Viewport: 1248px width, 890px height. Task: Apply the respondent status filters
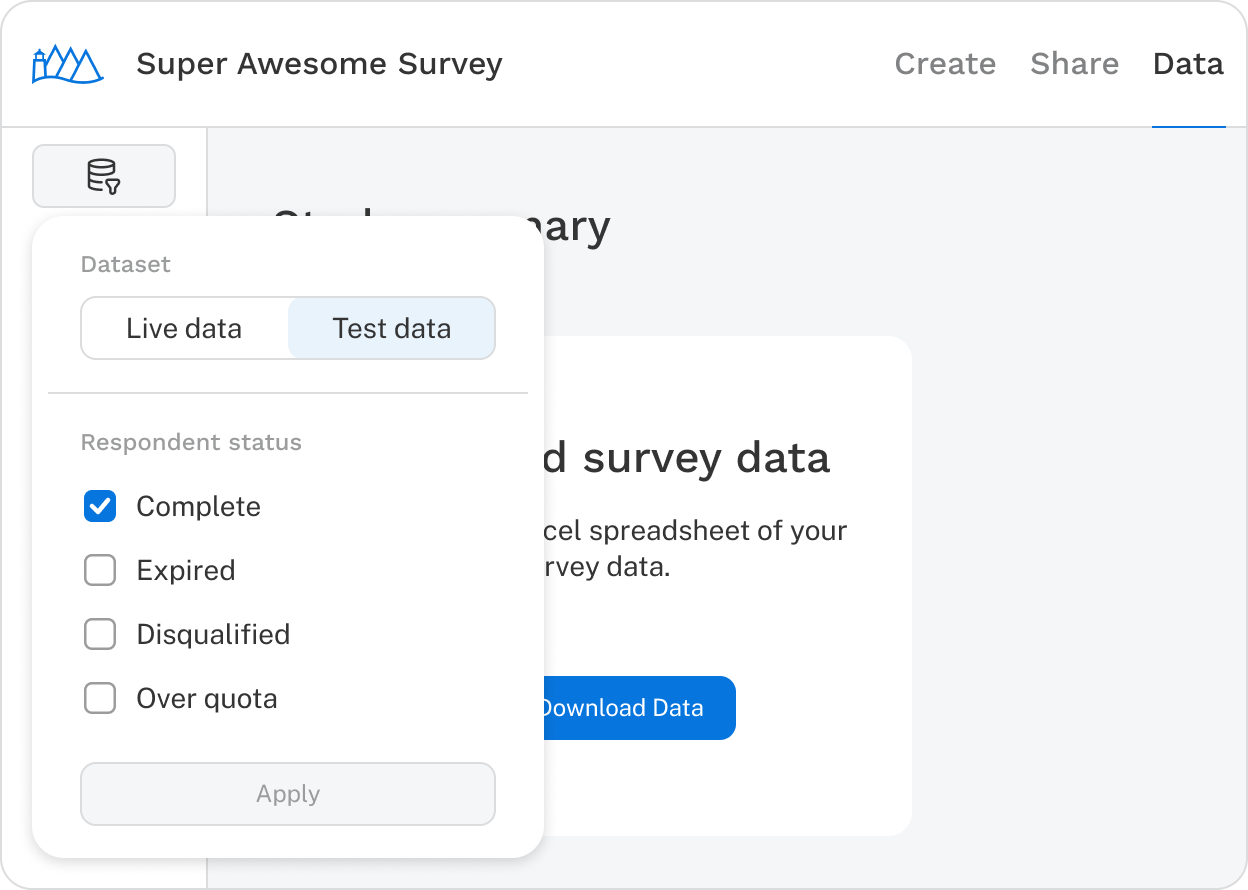[287, 793]
